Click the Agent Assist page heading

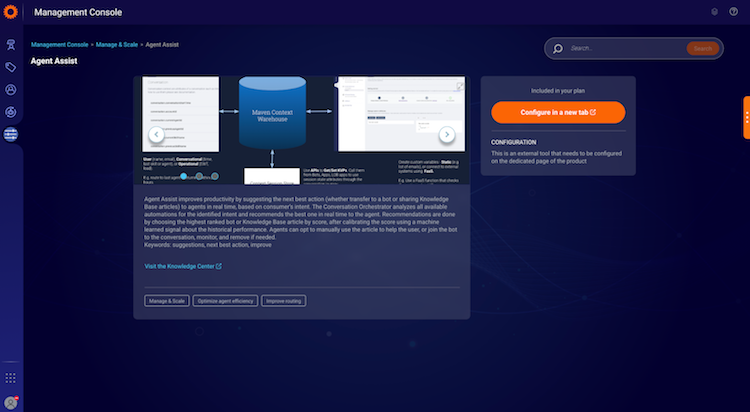tap(54, 61)
